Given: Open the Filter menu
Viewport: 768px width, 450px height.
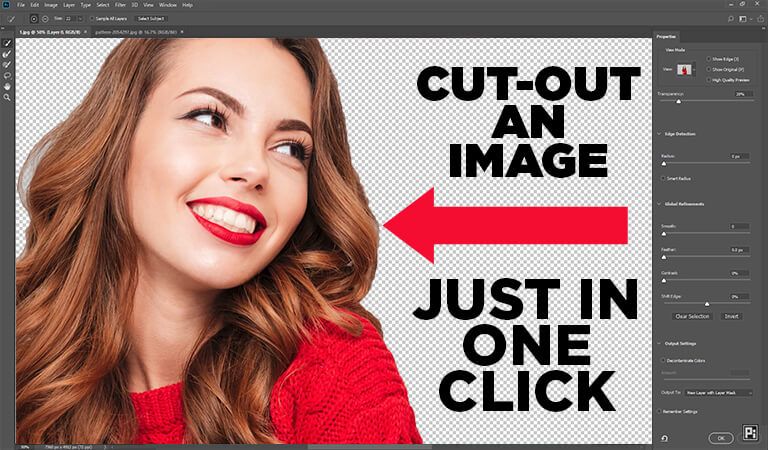Looking at the screenshot, I should click(x=120, y=5).
